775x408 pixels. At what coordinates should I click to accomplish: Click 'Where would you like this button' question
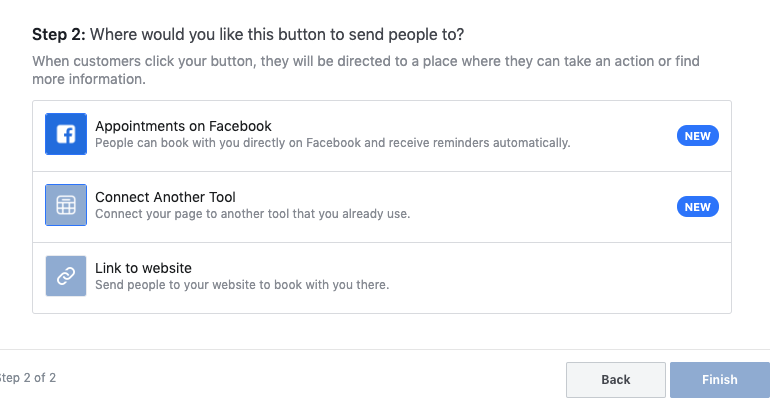pyautogui.click(x=277, y=35)
